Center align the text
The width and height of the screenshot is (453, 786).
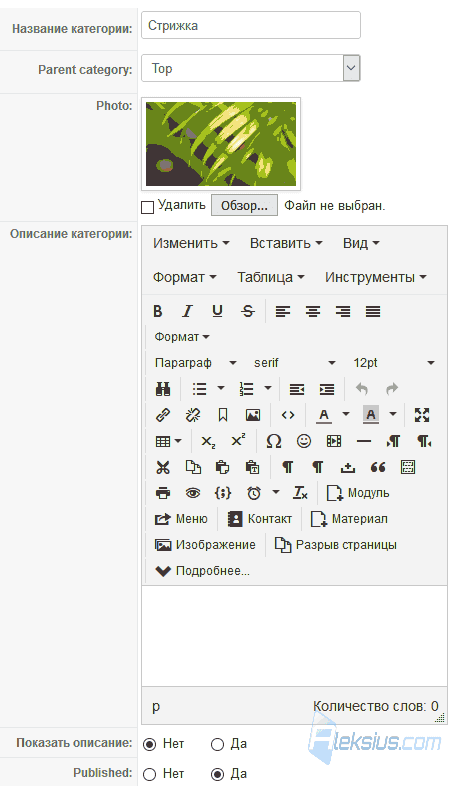coord(313,311)
